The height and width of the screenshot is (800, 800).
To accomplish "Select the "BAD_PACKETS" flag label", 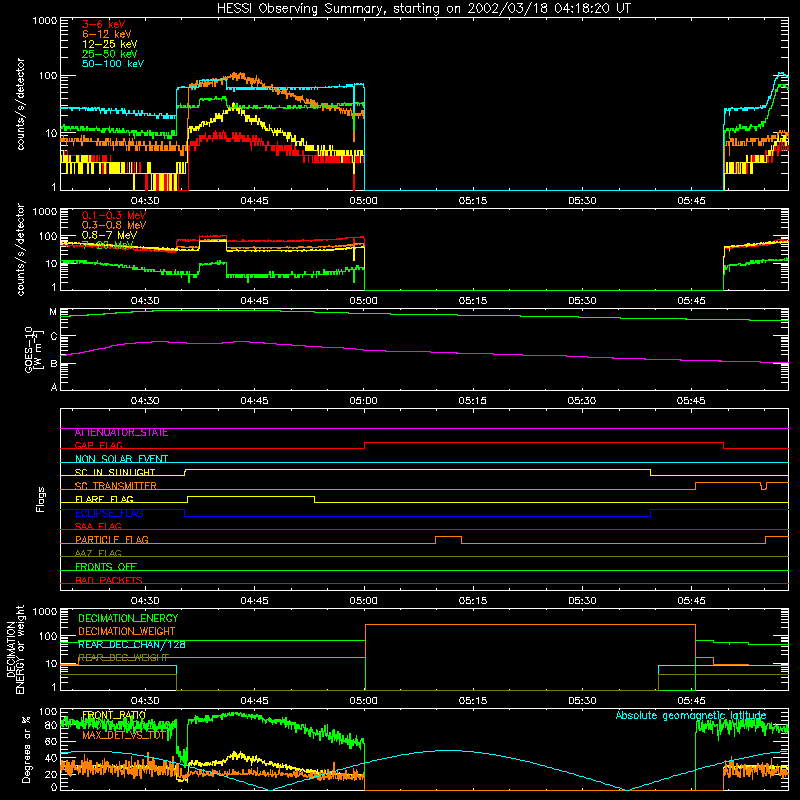I will click(109, 581).
